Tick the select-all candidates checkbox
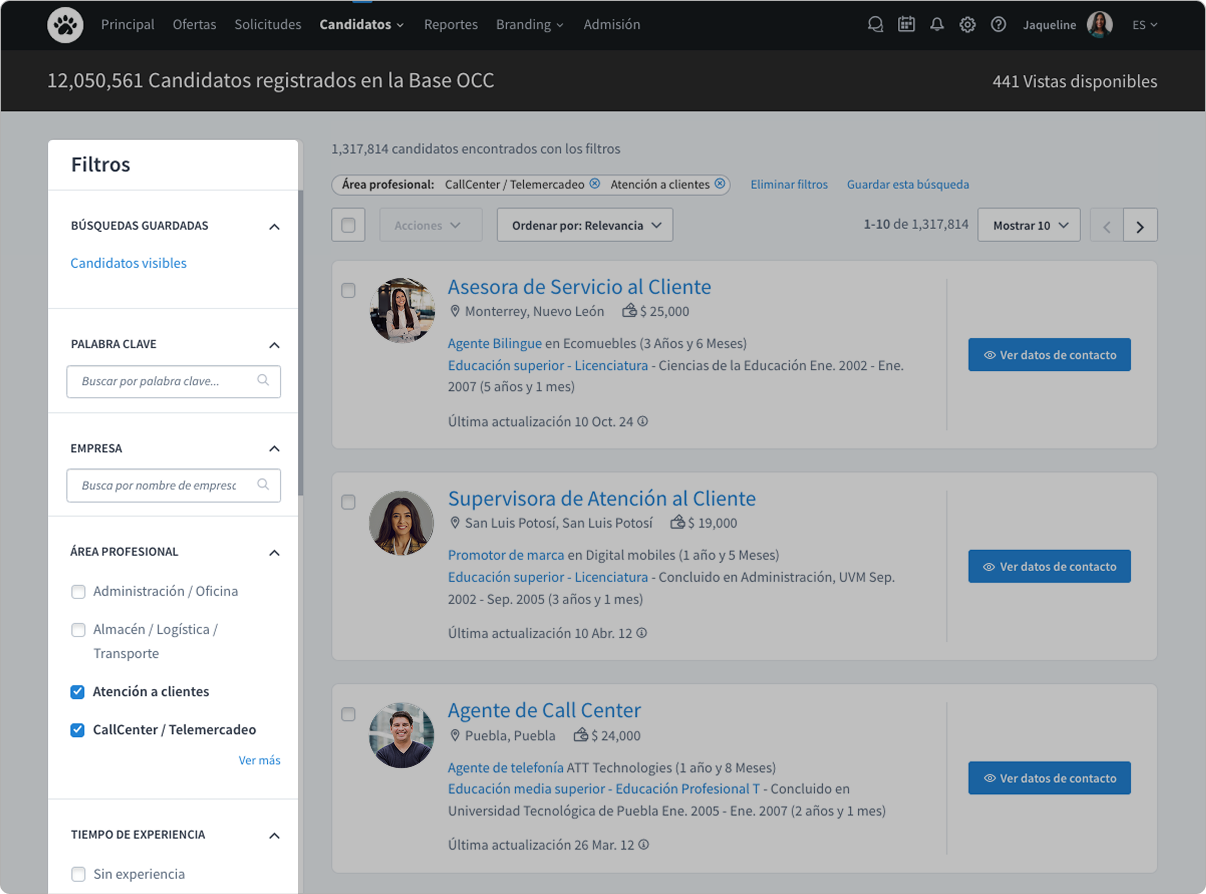This screenshot has width=1206, height=894. tap(348, 226)
